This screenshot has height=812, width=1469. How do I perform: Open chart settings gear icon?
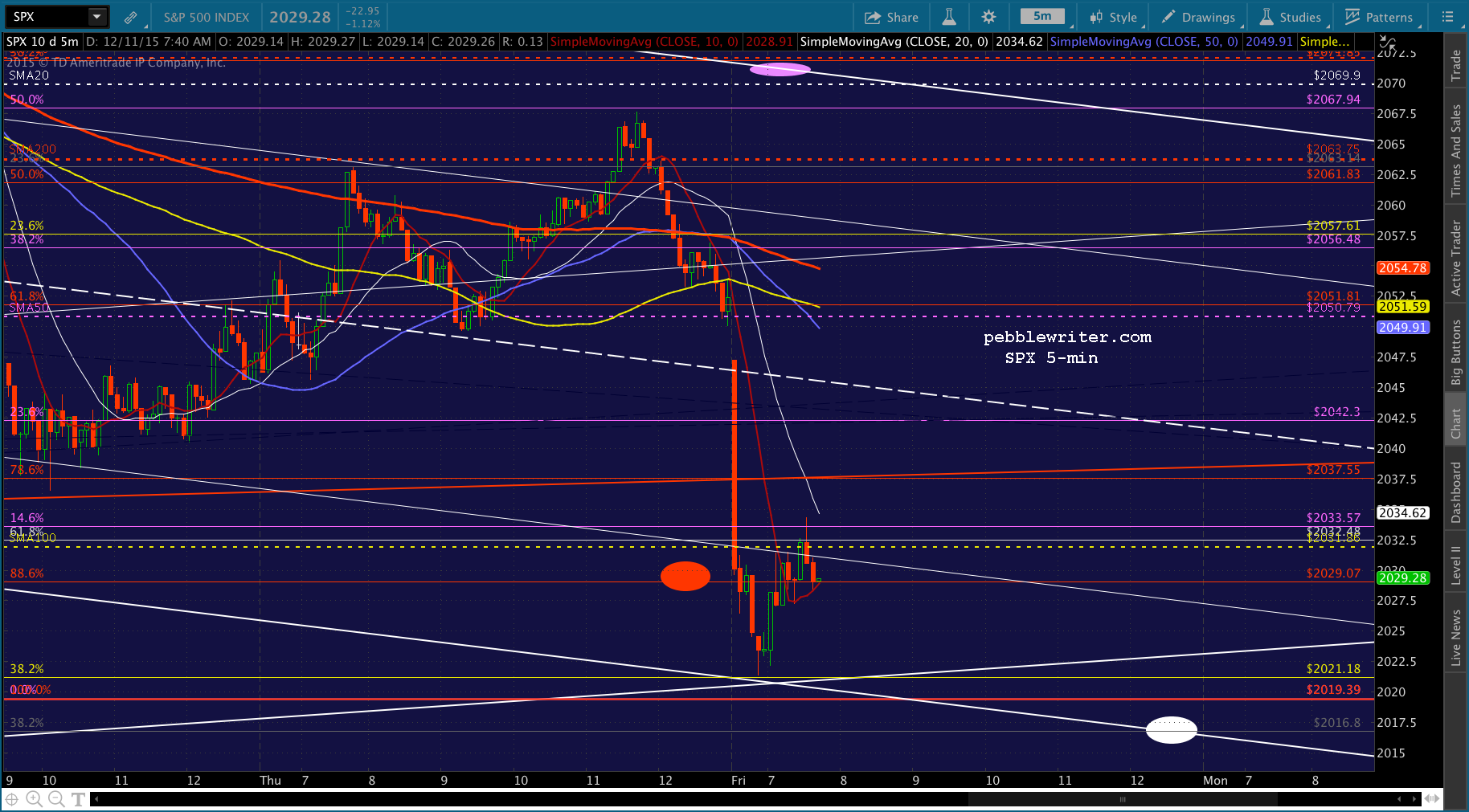pos(988,17)
